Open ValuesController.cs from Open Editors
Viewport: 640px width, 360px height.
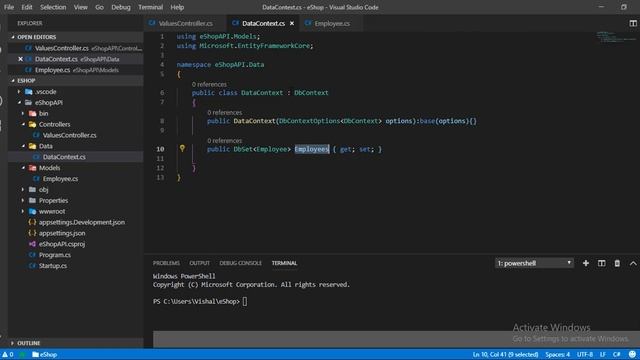[x=76, y=48]
